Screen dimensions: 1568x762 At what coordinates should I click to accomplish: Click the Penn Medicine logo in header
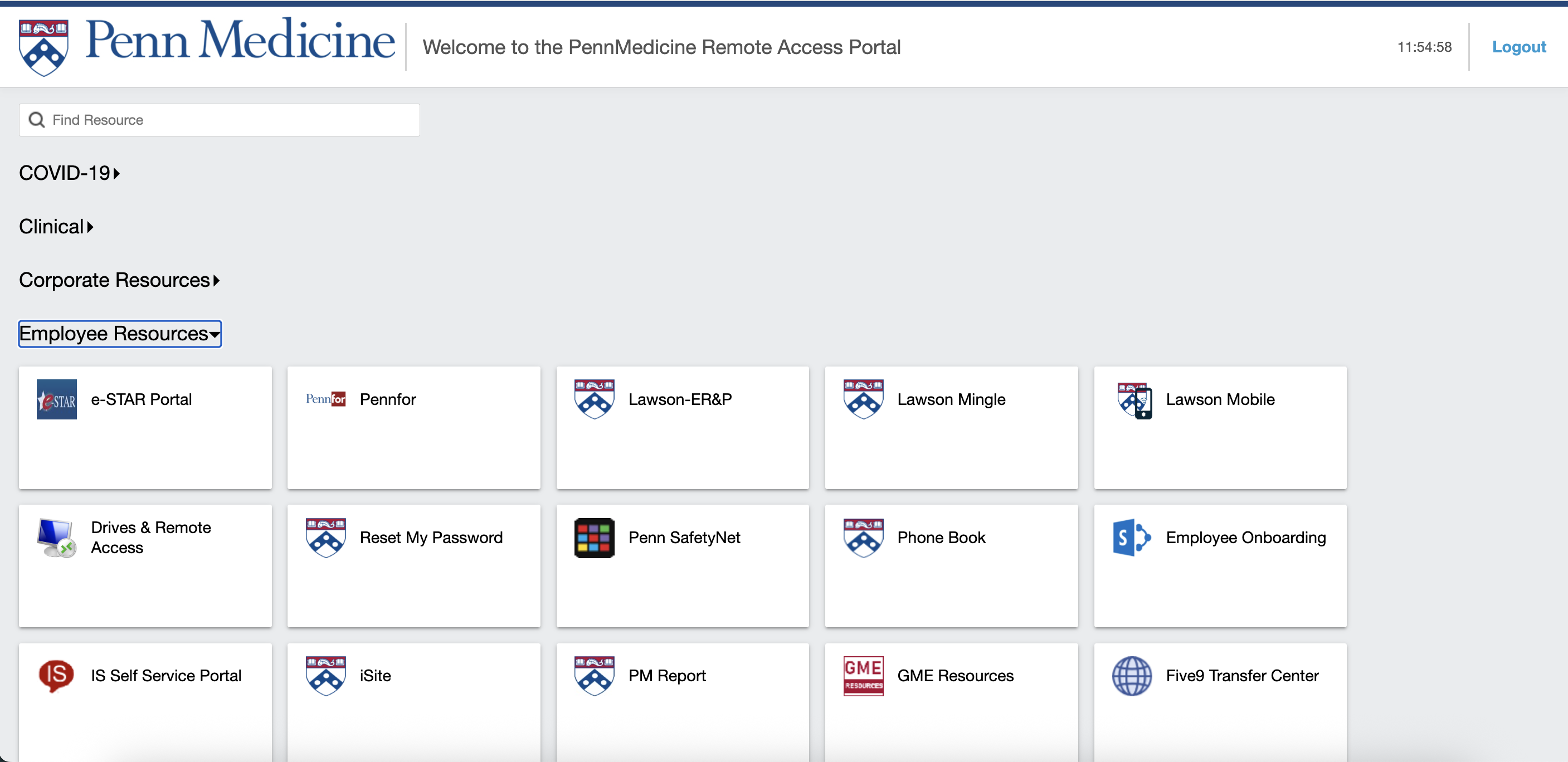(207, 46)
